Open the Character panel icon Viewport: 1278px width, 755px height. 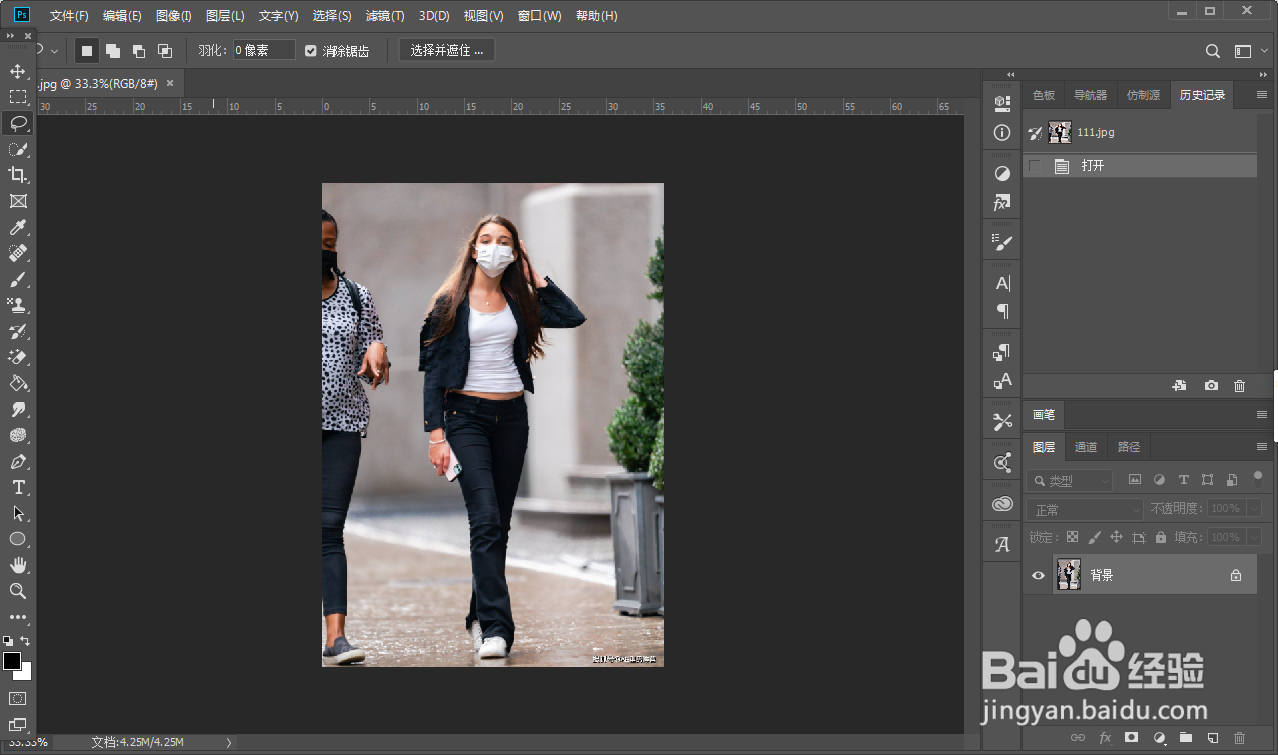click(x=1002, y=283)
